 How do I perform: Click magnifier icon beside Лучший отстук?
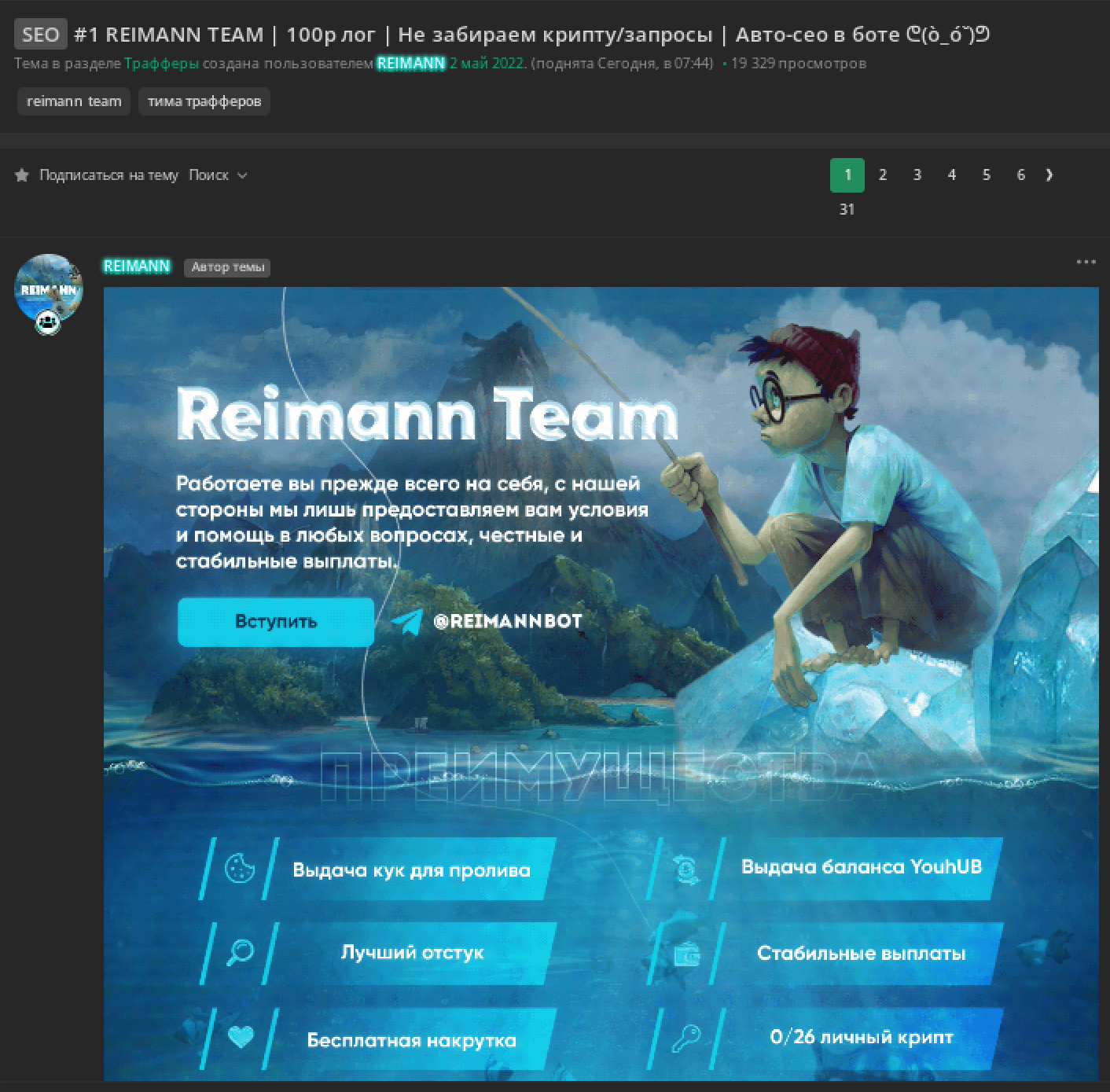(x=240, y=952)
